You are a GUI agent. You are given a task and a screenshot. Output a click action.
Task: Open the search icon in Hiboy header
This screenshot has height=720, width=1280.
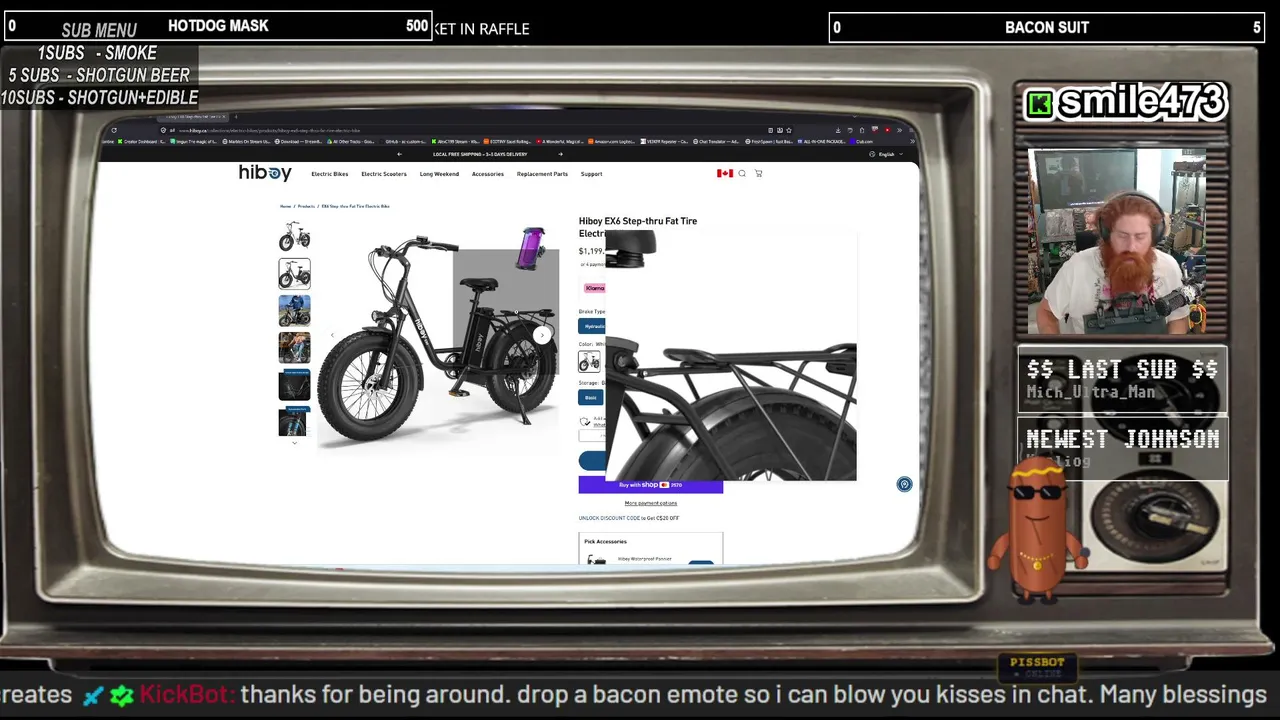coord(742,174)
